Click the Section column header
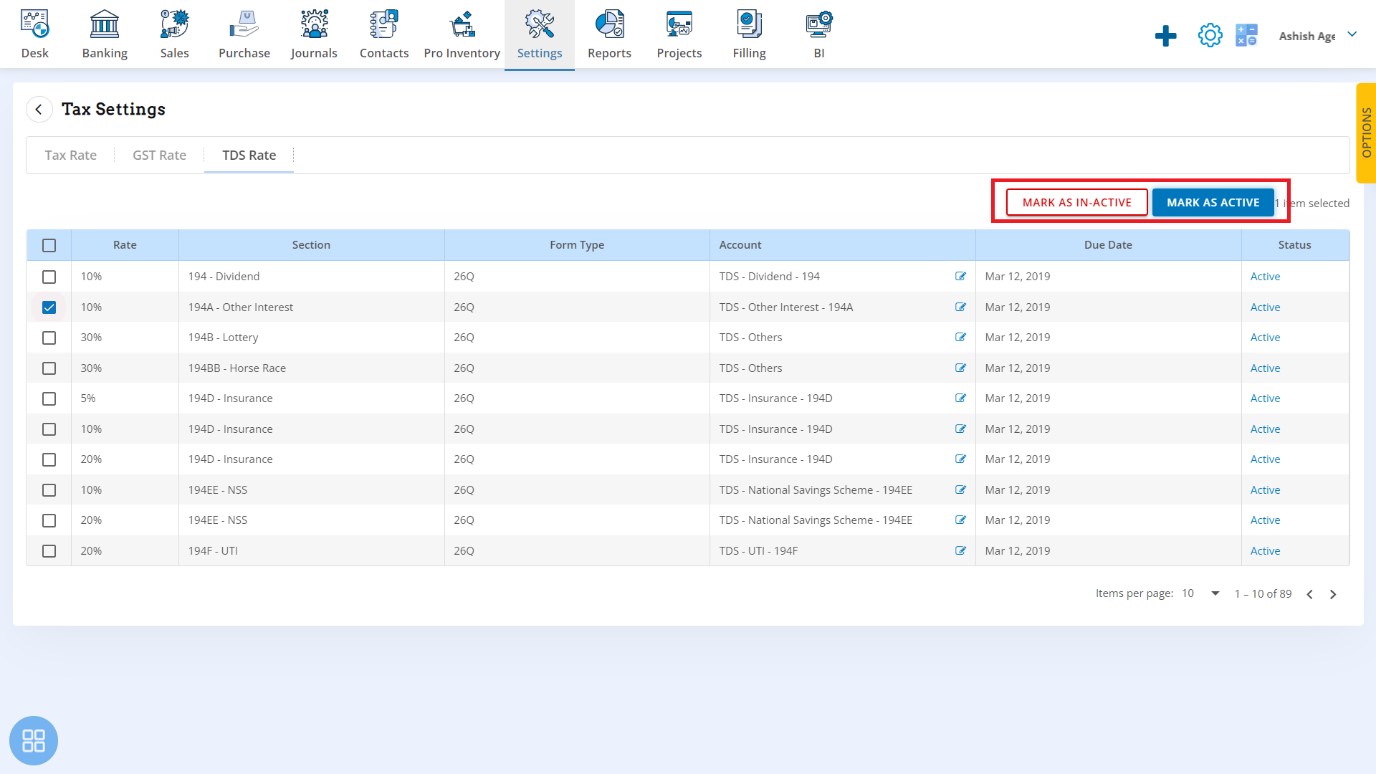The height and width of the screenshot is (774, 1376). point(311,245)
